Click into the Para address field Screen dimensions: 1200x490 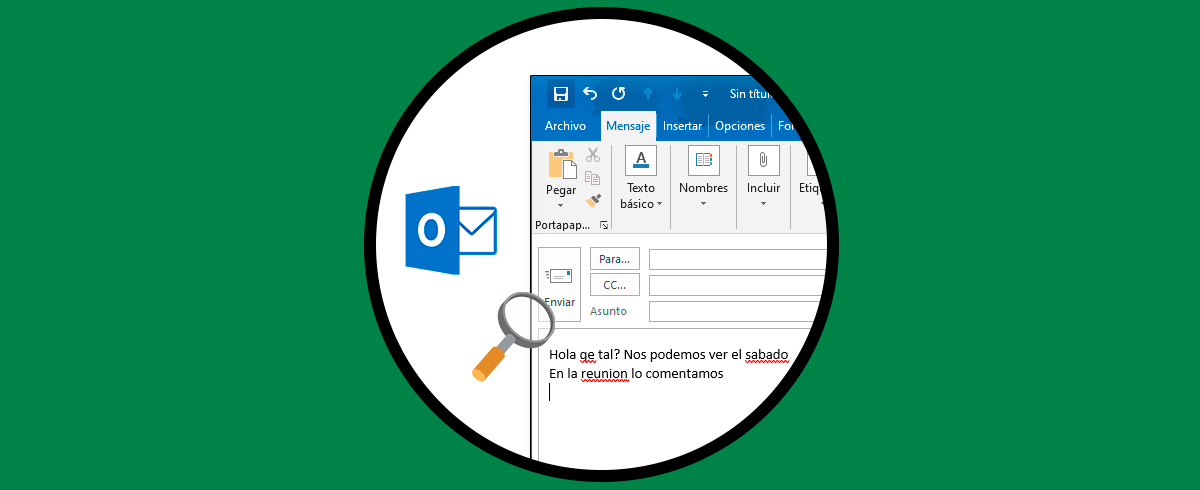pyautogui.click(x=740, y=260)
